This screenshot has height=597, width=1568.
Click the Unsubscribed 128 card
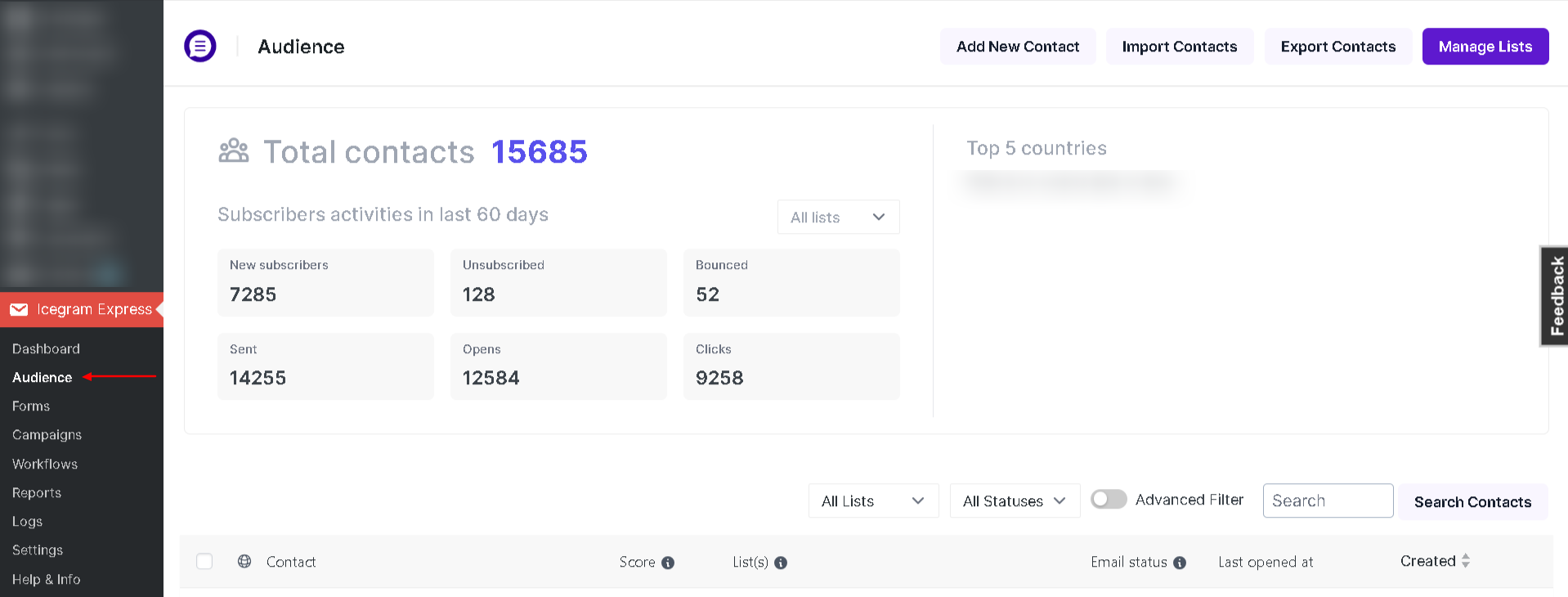click(558, 282)
